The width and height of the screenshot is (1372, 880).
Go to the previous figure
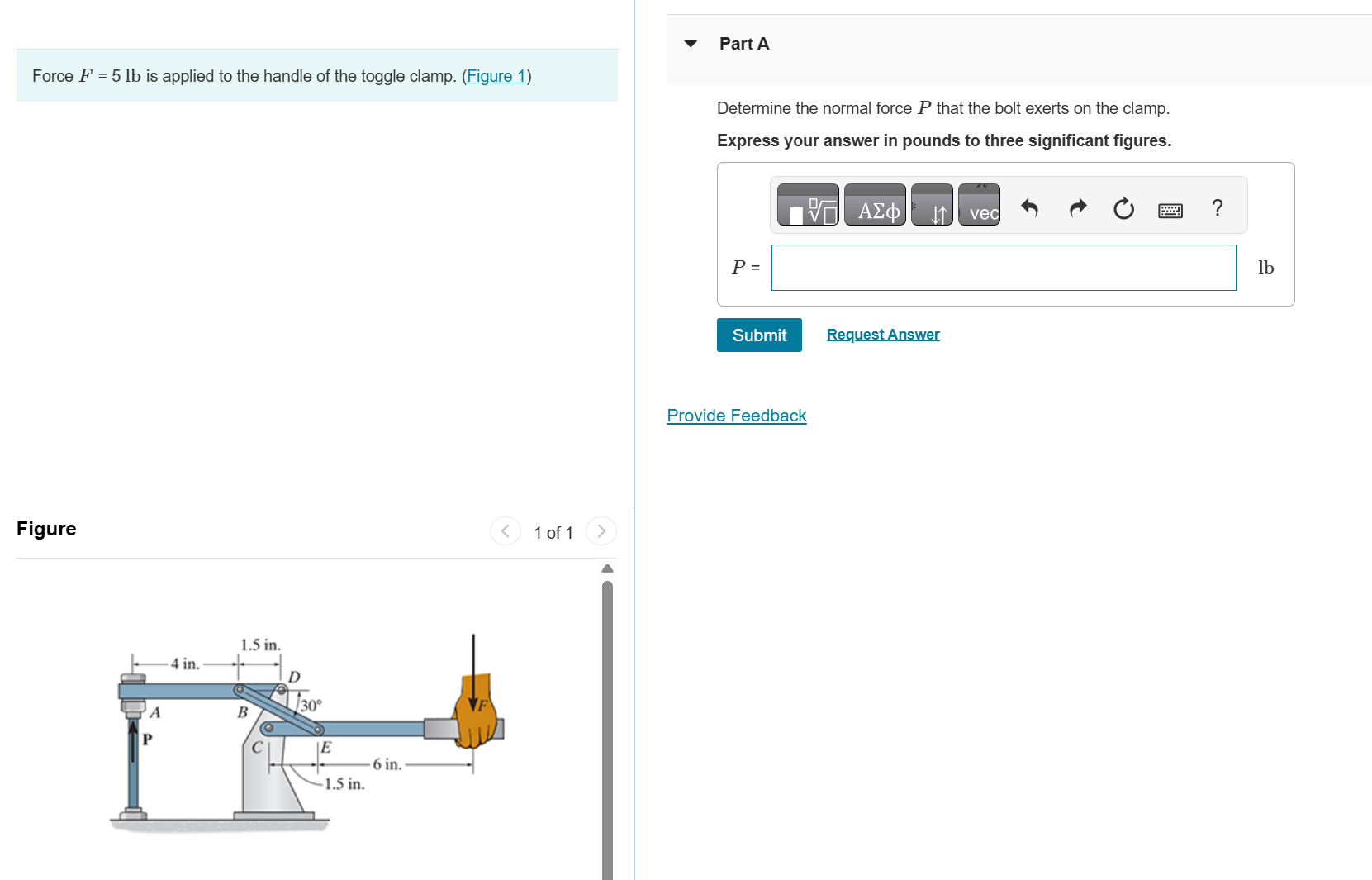505,531
